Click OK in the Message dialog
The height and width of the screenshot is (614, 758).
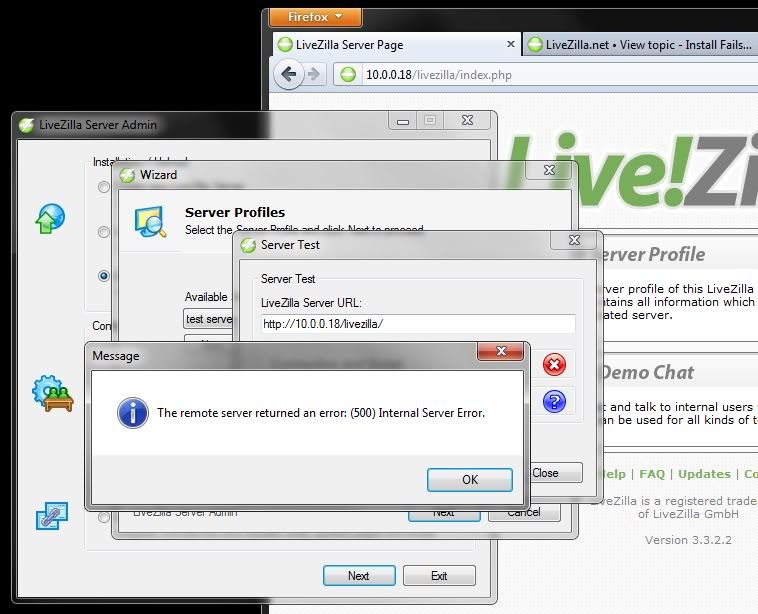(x=469, y=479)
